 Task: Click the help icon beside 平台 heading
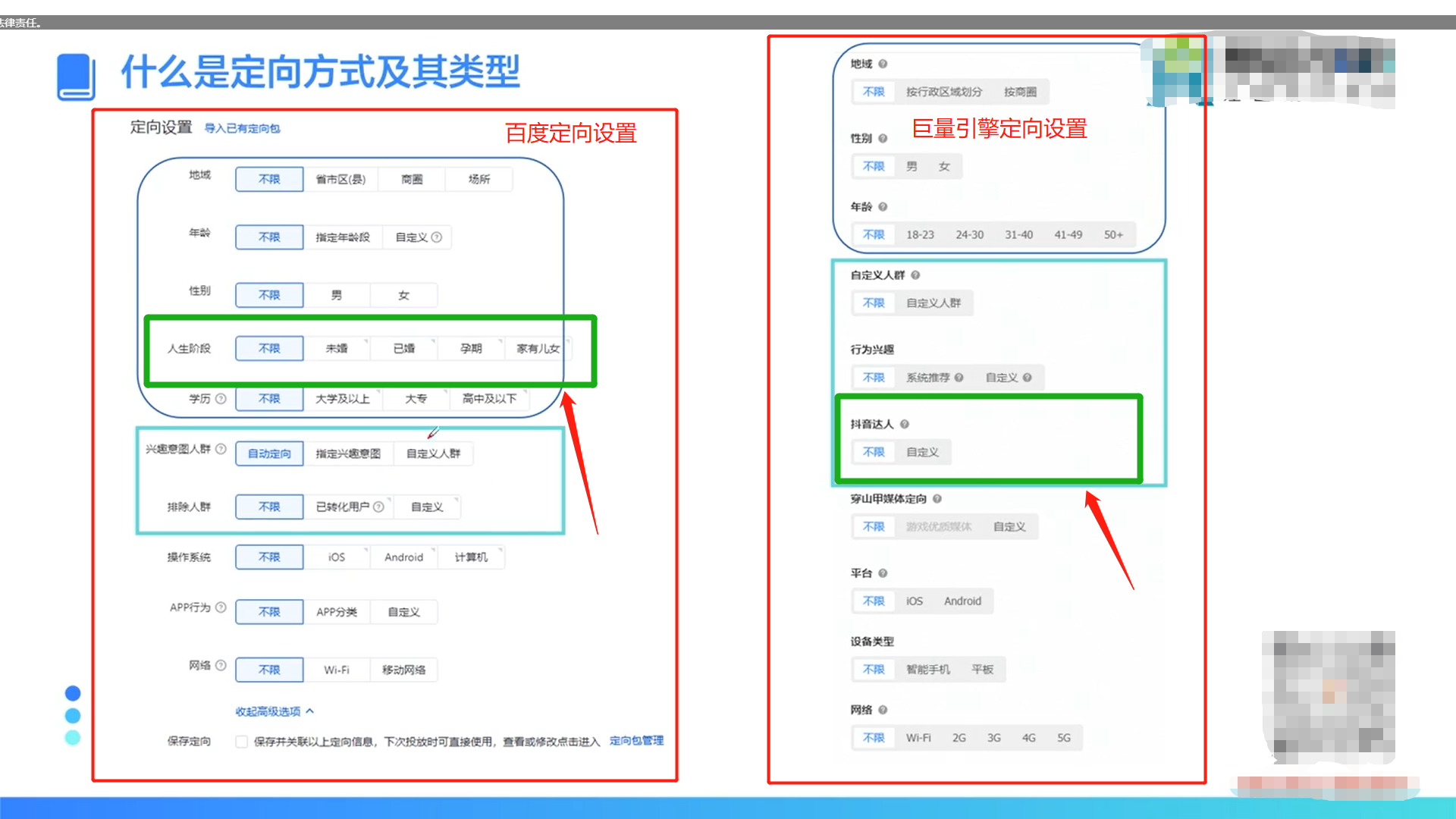pyautogui.click(x=883, y=573)
